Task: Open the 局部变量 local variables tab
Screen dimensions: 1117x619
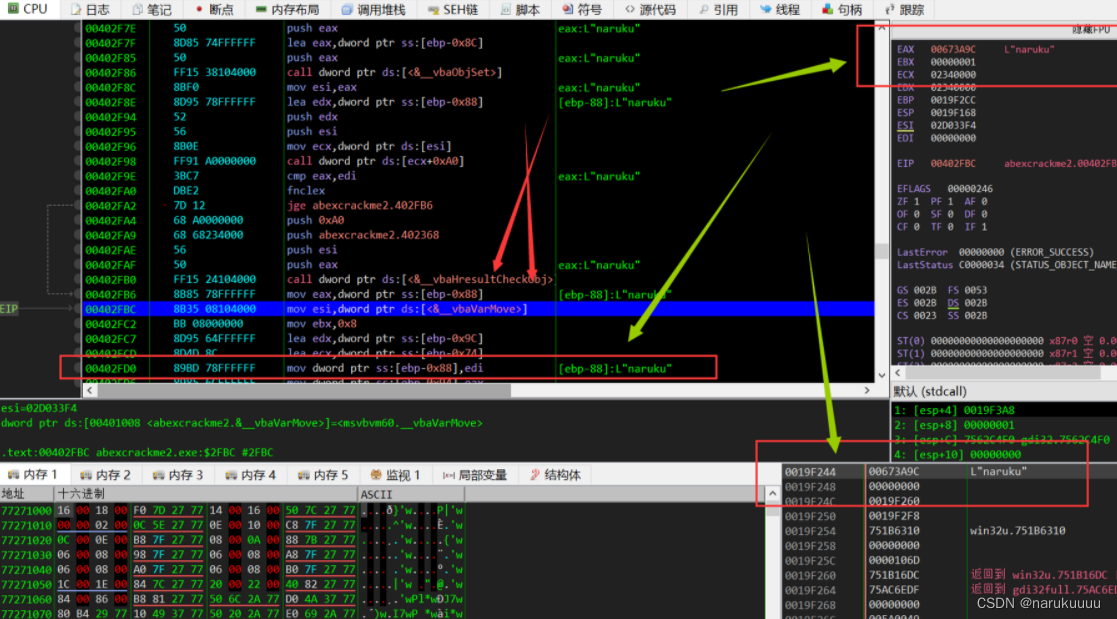Action: (x=475, y=474)
